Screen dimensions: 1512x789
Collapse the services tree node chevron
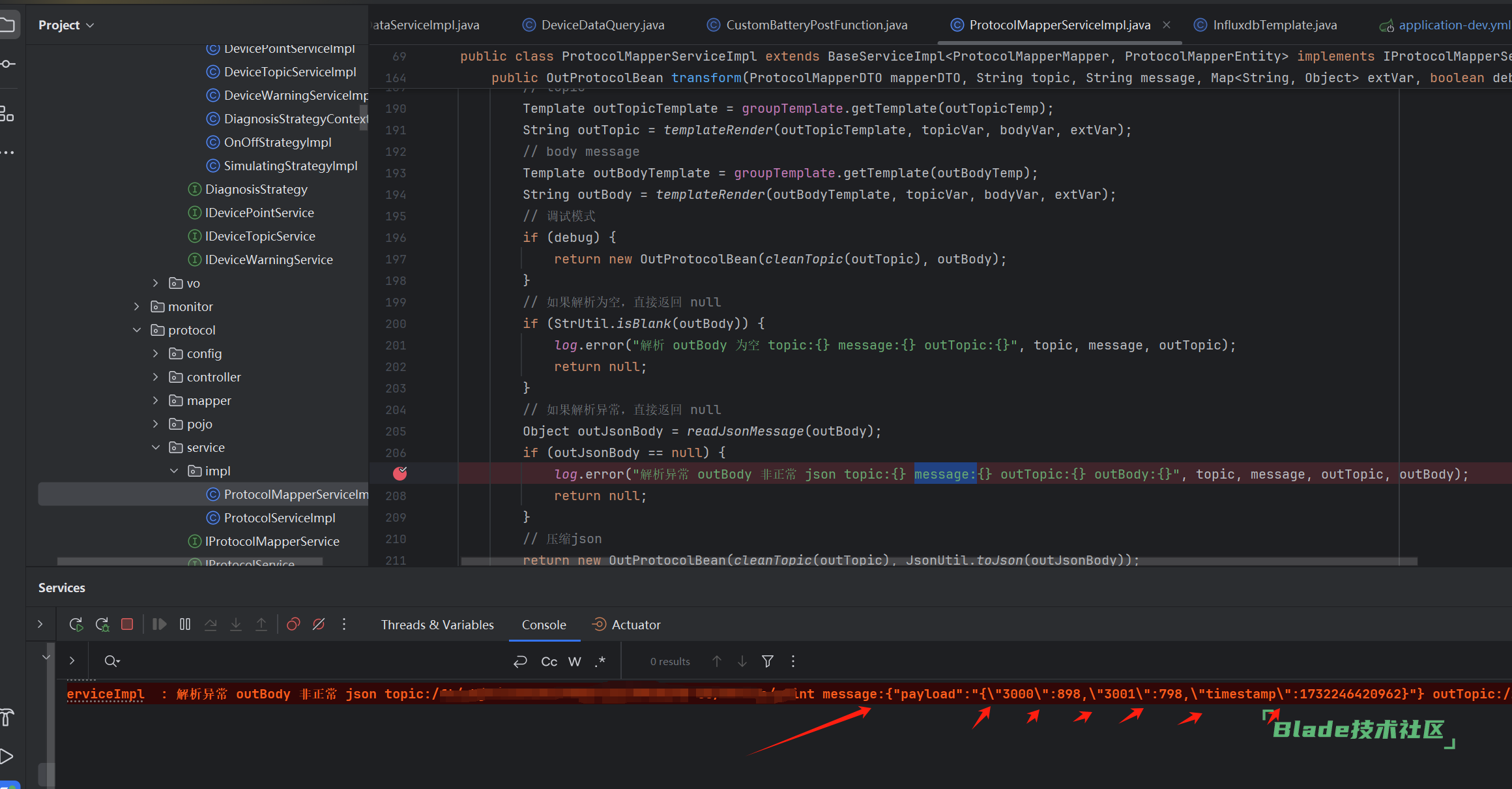coord(46,657)
